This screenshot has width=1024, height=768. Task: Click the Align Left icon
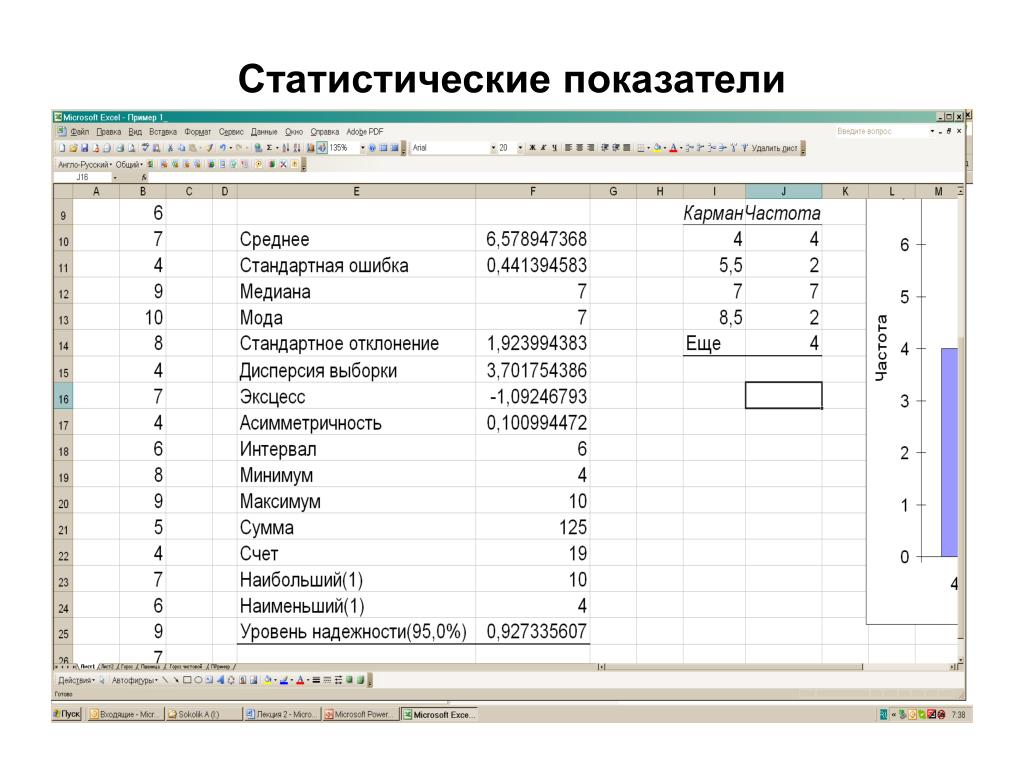tap(568, 148)
